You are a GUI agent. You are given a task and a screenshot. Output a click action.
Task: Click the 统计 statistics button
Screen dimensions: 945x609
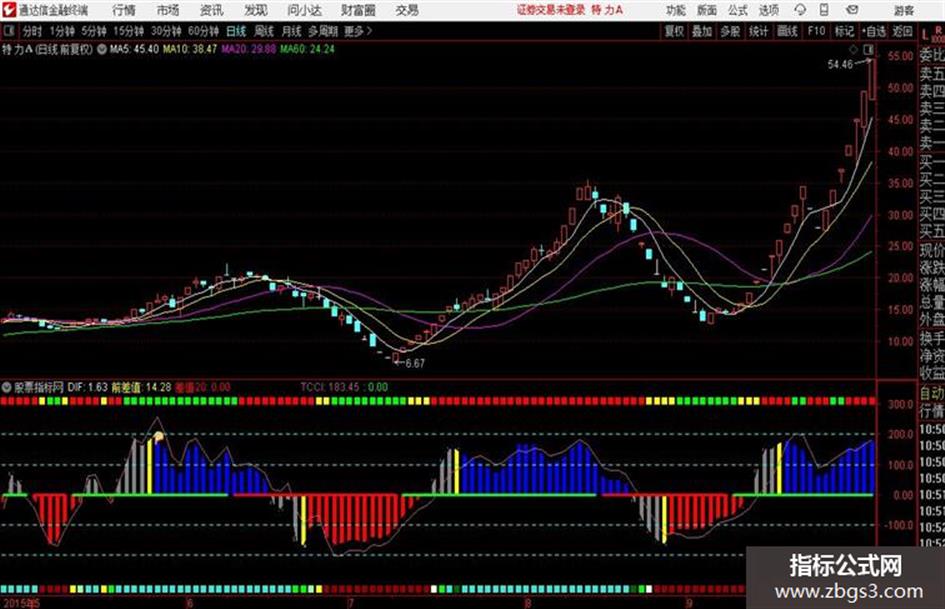point(759,31)
